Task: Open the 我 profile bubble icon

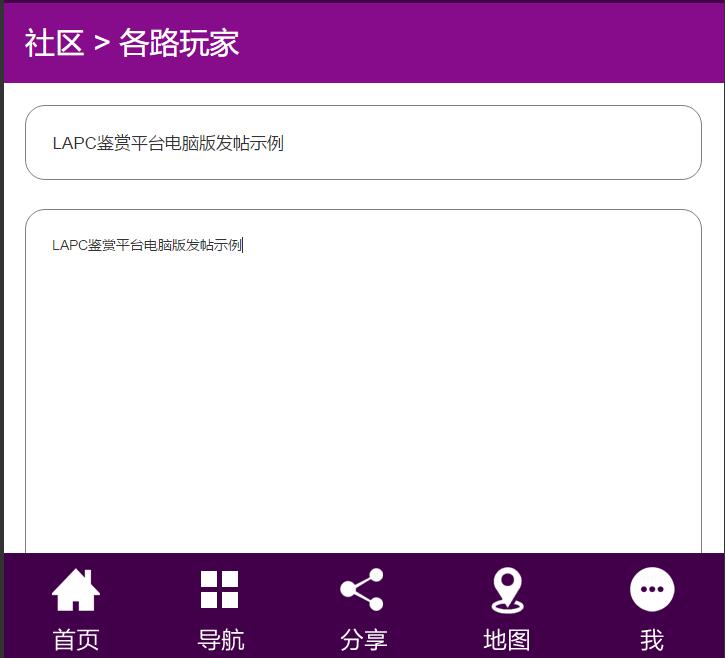Action: (652, 590)
